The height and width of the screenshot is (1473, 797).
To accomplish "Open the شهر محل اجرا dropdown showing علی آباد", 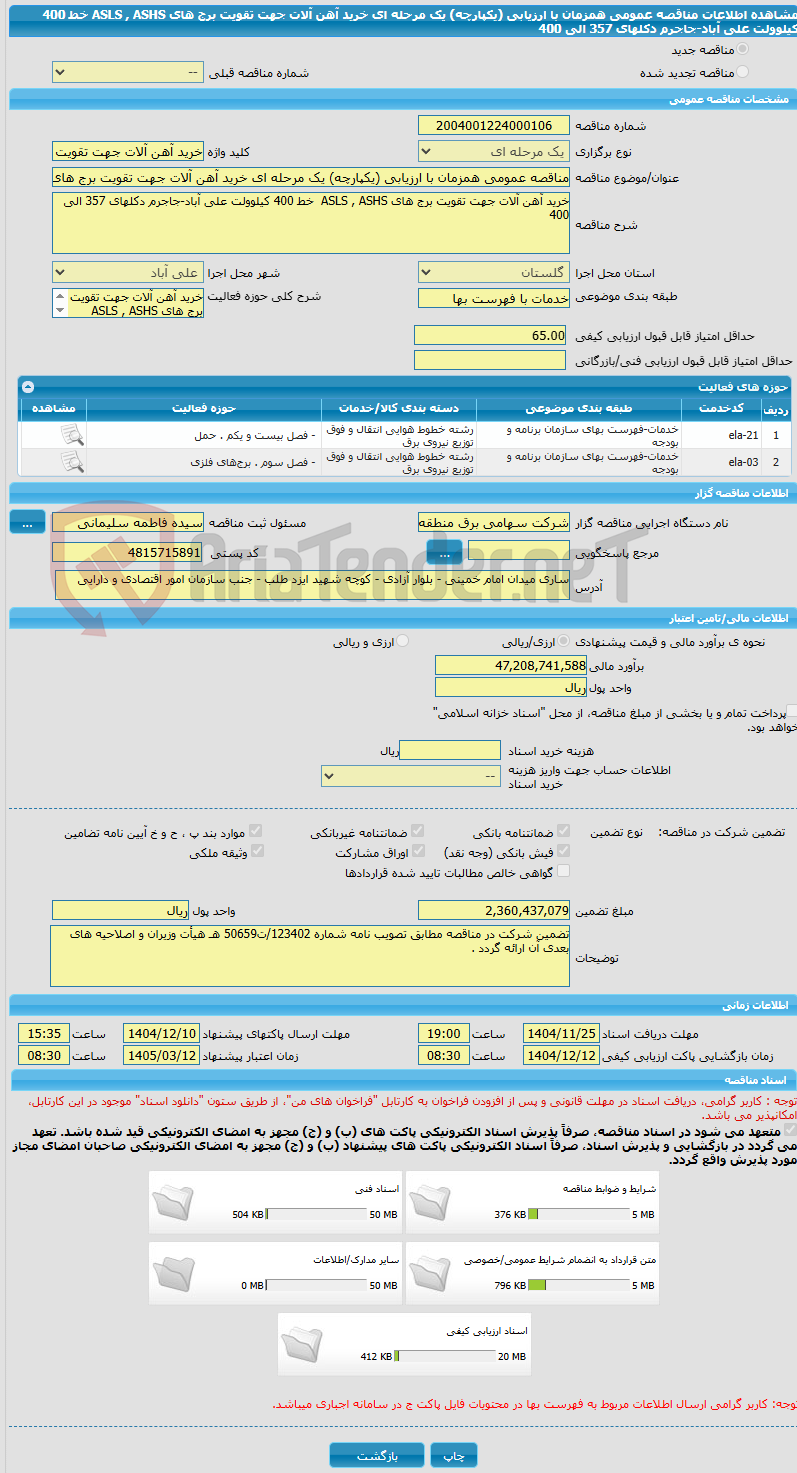I will point(128,272).
